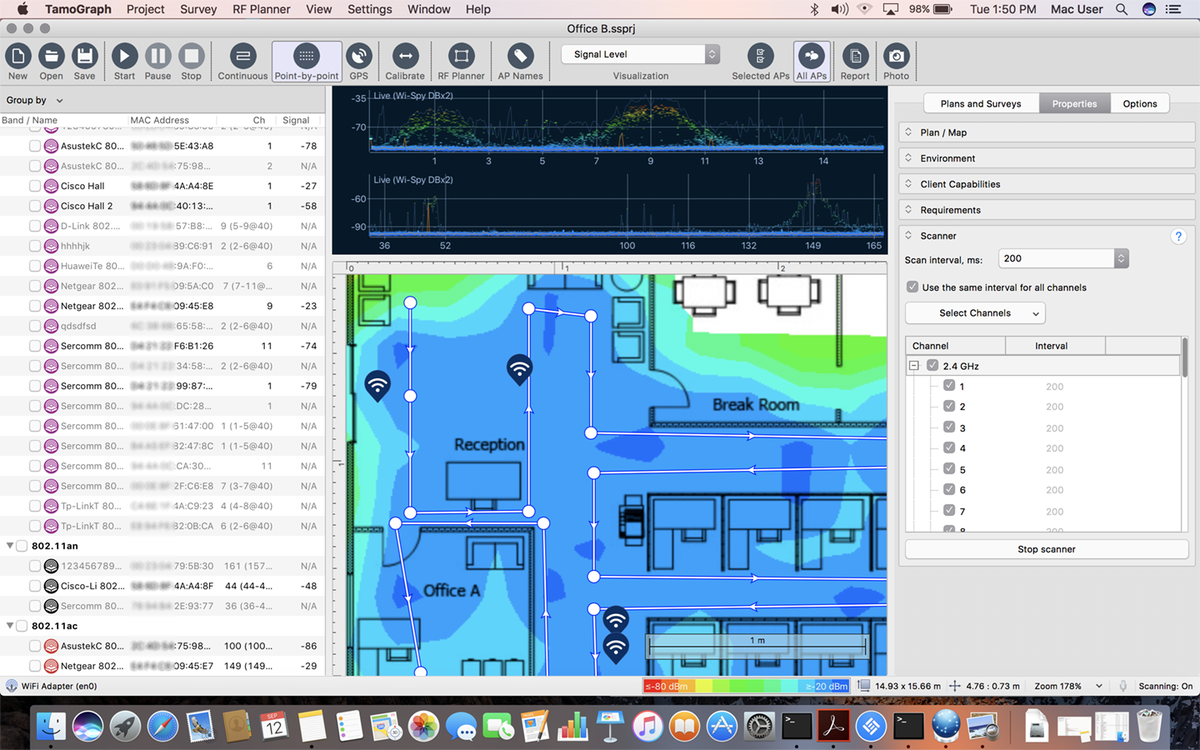Launch Safari from the Dock
1200x750 pixels.
(x=163, y=725)
